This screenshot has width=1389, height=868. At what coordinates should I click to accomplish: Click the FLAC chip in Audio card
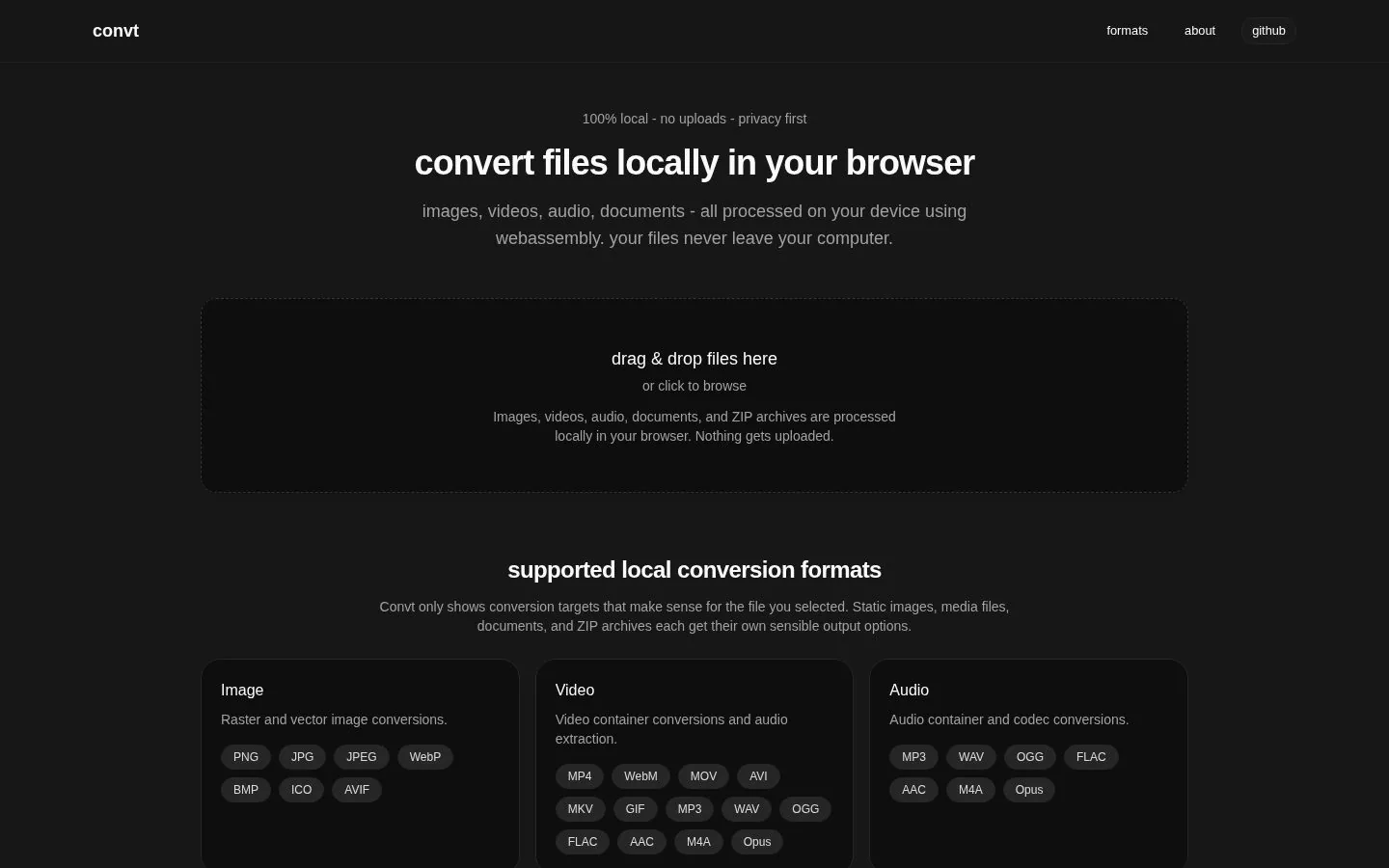click(1091, 757)
